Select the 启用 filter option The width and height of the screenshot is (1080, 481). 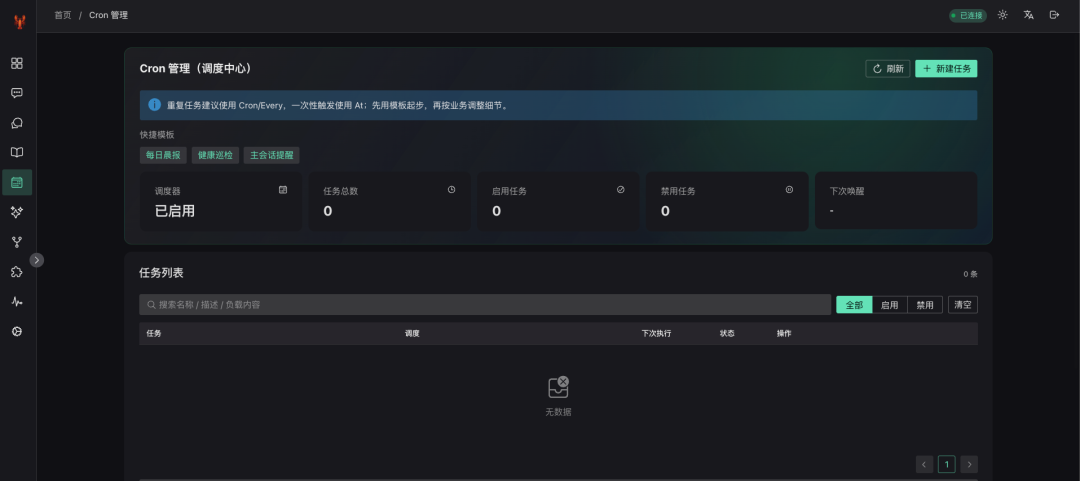pos(890,305)
